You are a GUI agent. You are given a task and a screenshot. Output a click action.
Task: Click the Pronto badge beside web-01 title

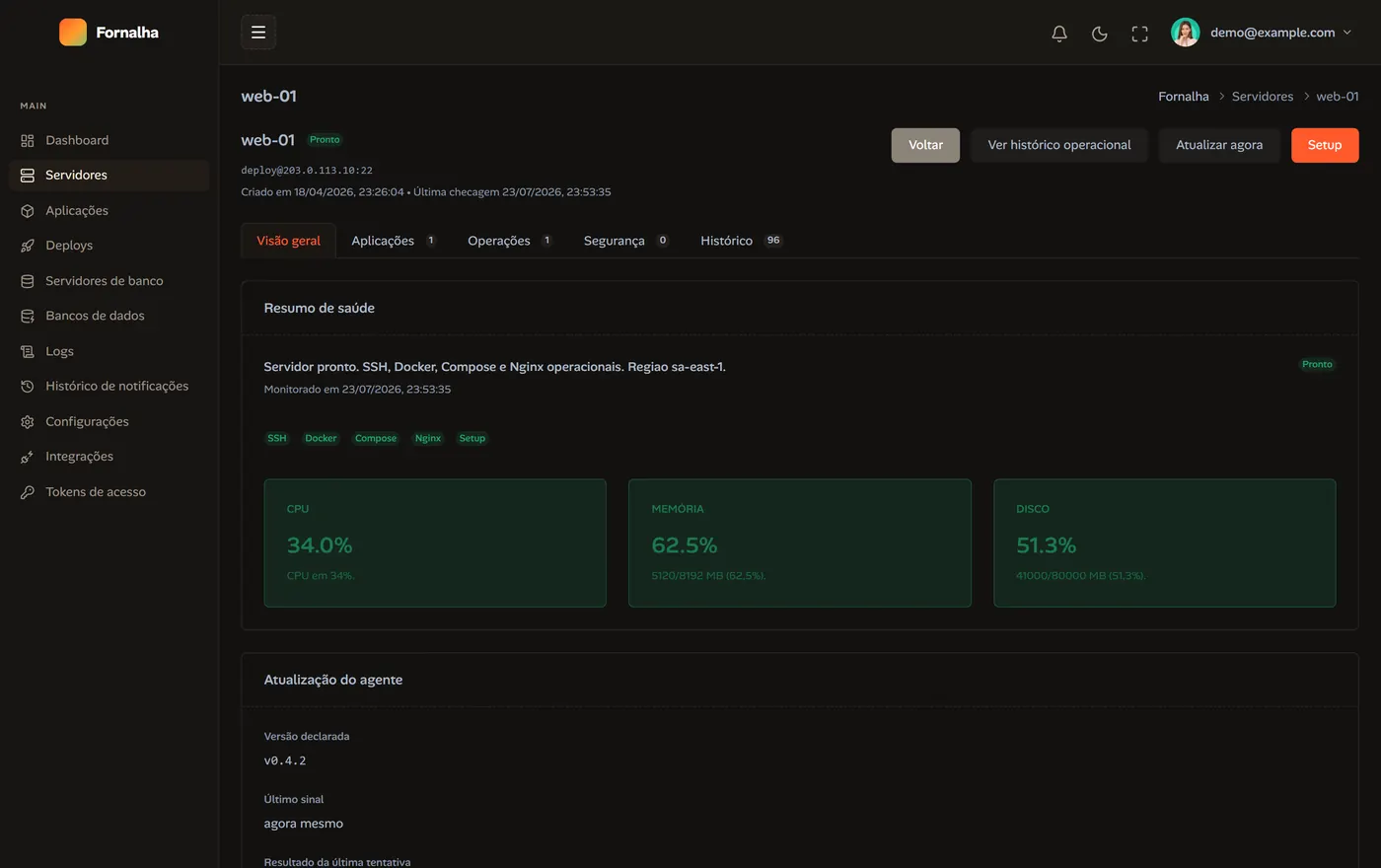[325, 140]
